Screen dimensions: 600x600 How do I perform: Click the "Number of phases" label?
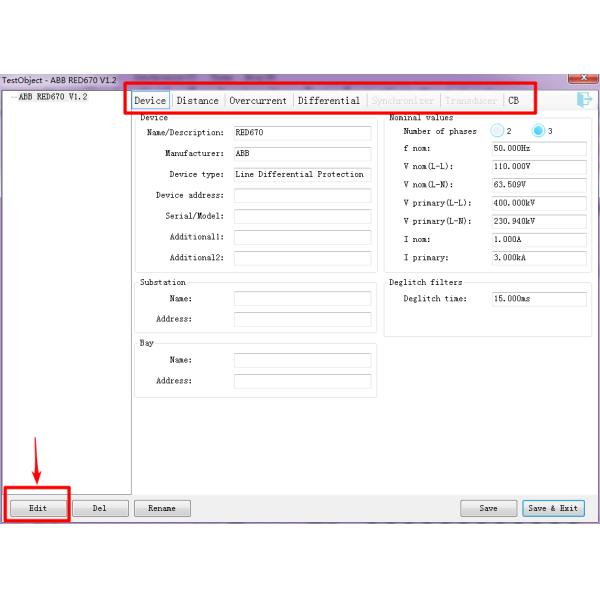tap(440, 131)
